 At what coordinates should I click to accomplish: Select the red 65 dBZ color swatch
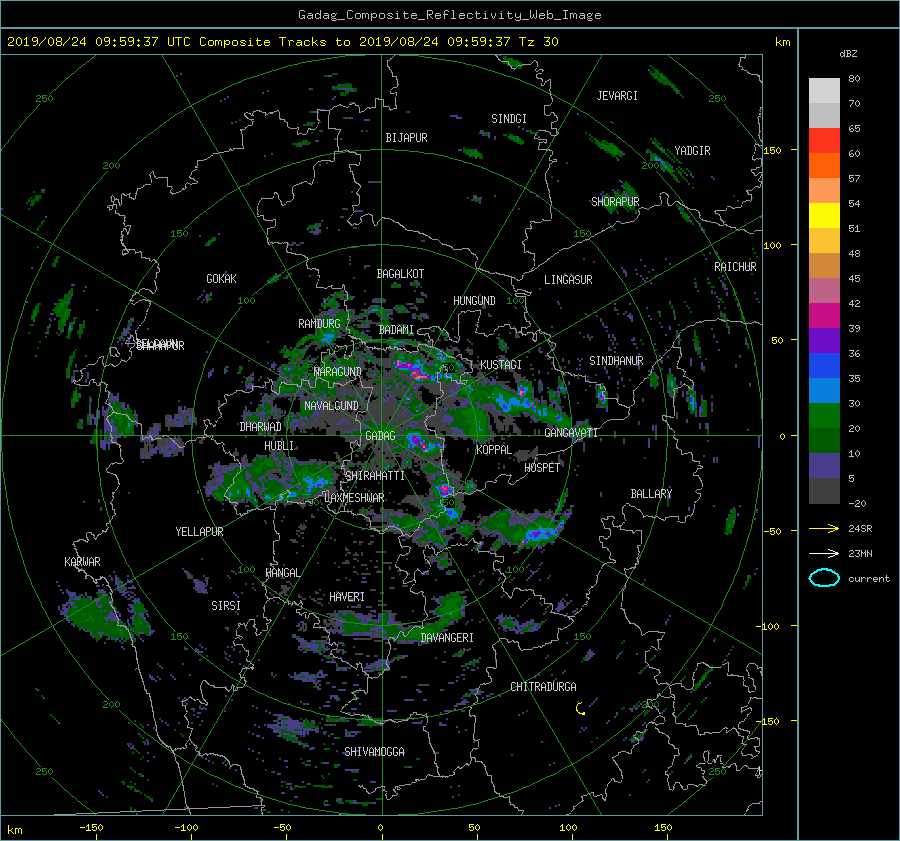click(824, 140)
